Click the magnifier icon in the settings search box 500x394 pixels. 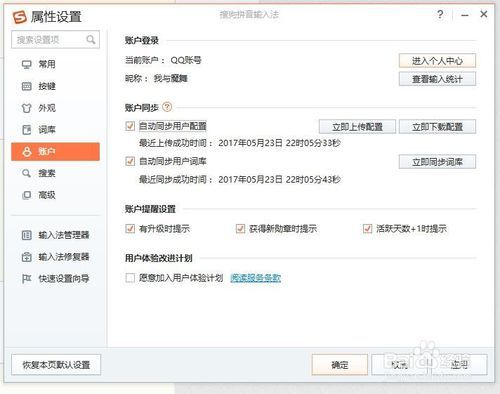tap(91, 40)
